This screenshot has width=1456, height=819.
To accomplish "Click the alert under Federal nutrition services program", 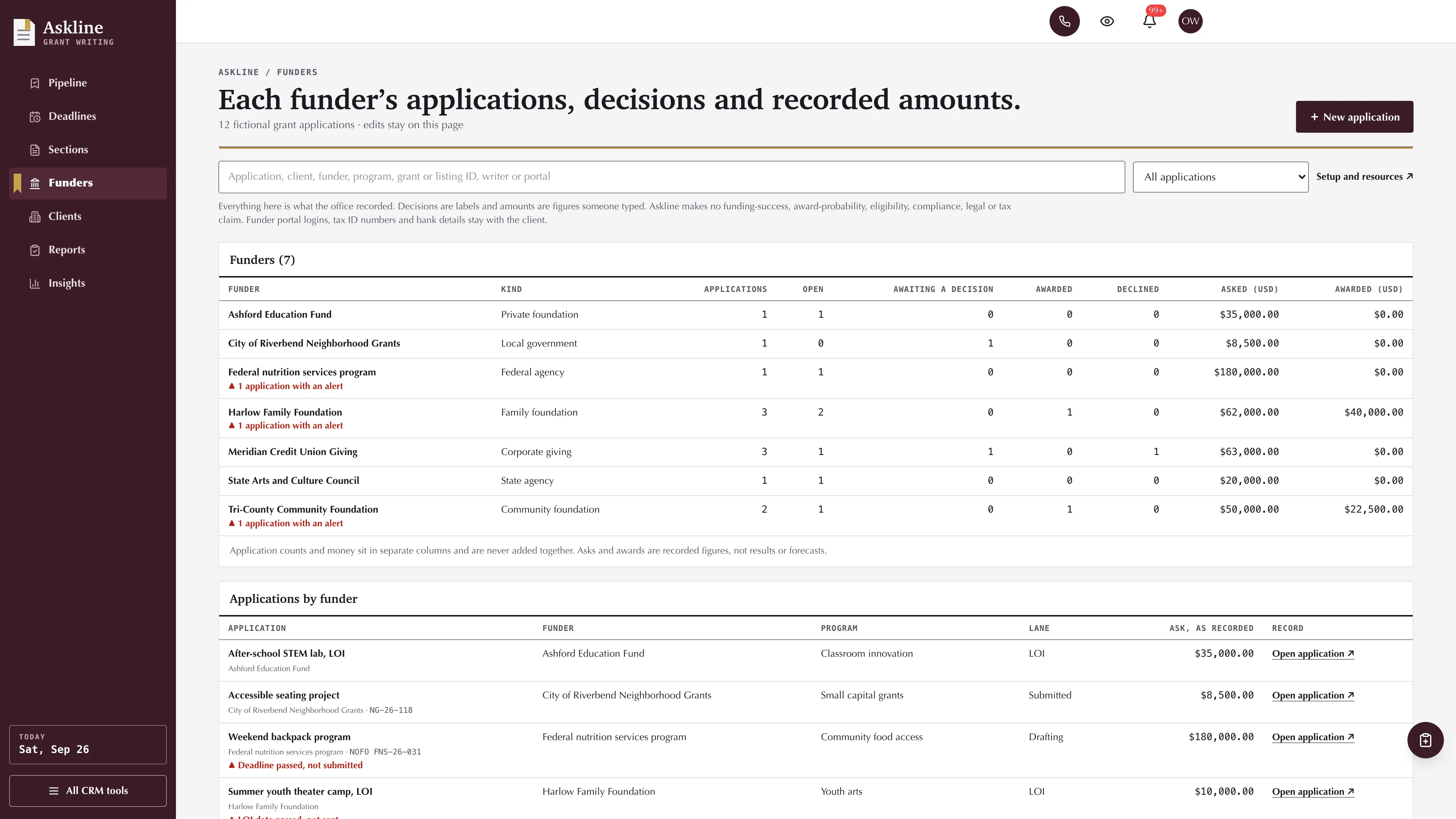I will 286,386.
